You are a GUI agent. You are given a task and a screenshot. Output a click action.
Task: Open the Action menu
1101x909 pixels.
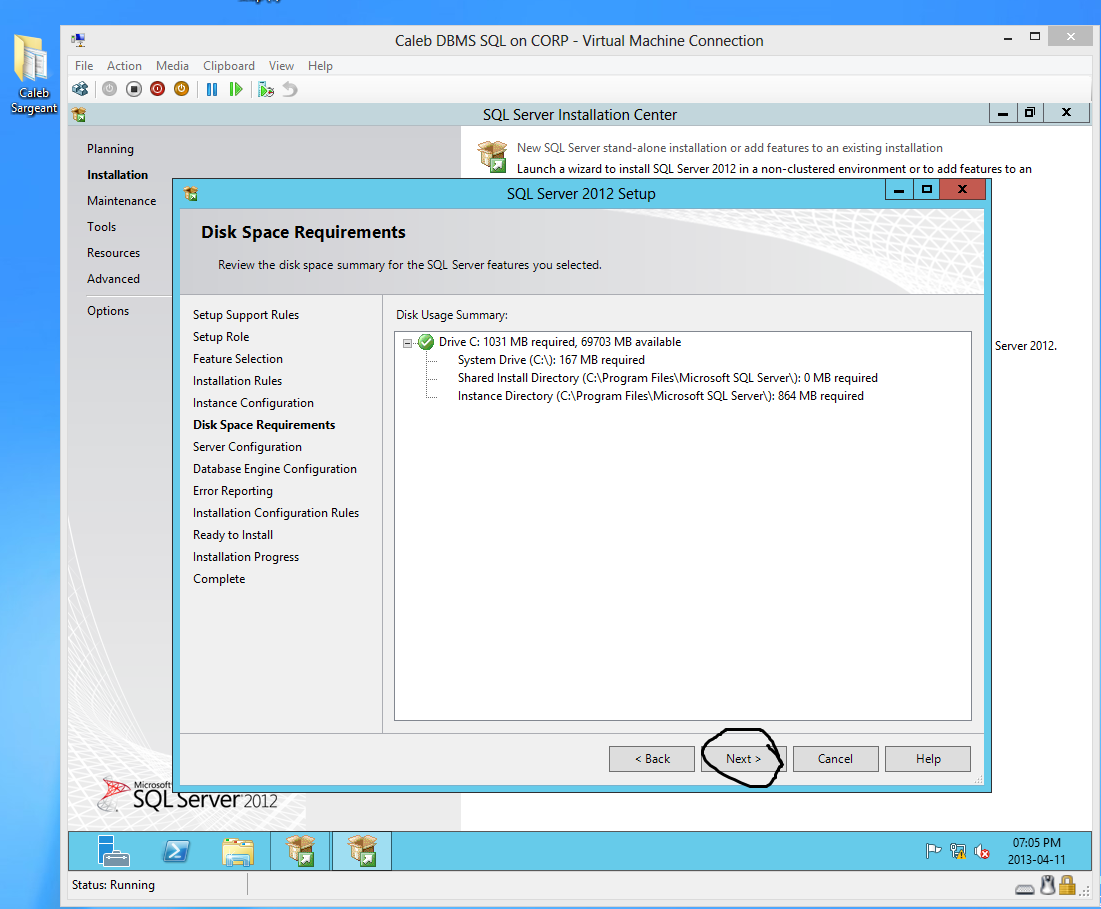(x=124, y=65)
